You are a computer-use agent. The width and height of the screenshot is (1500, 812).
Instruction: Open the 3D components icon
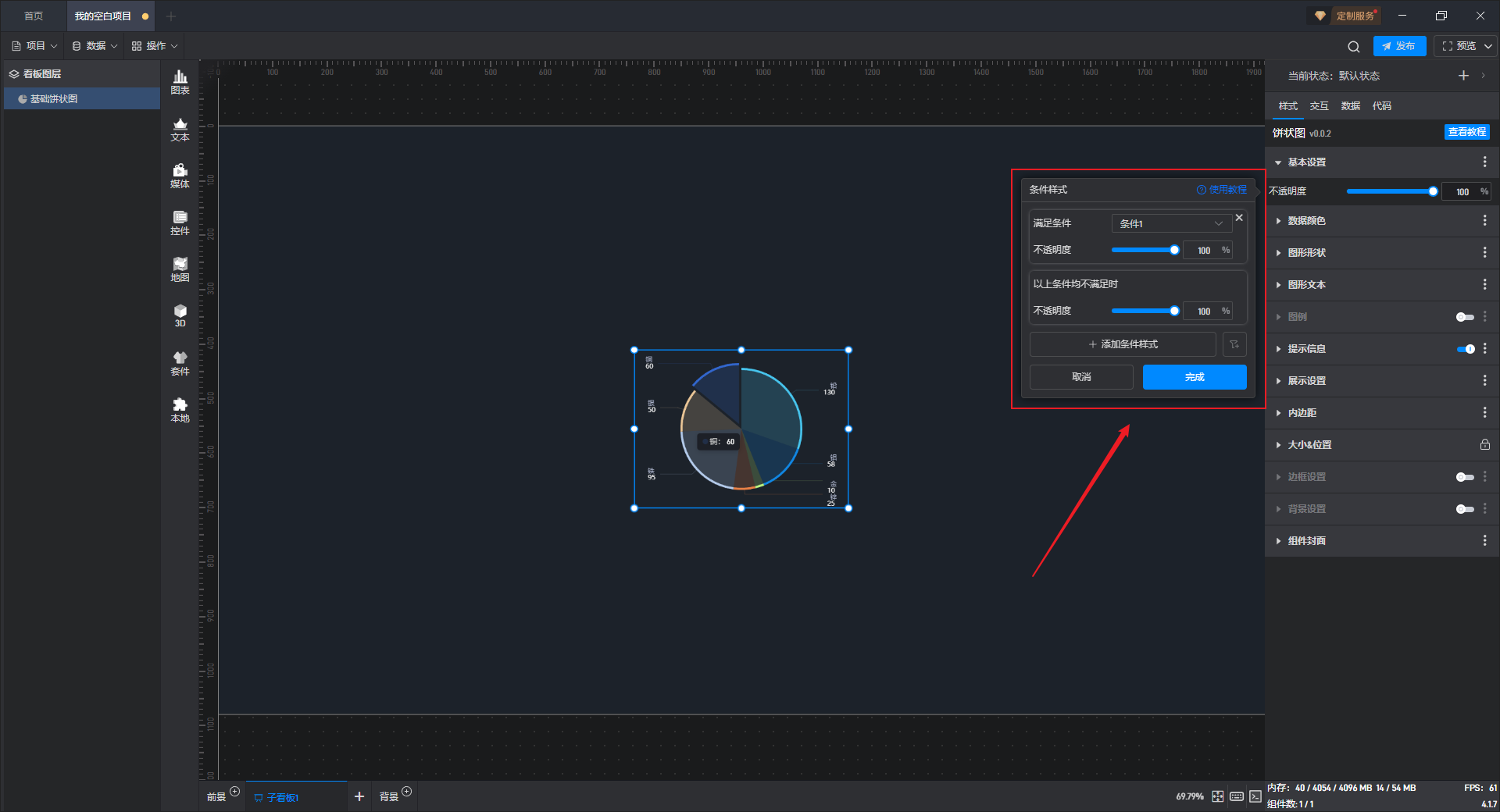tap(180, 315)
